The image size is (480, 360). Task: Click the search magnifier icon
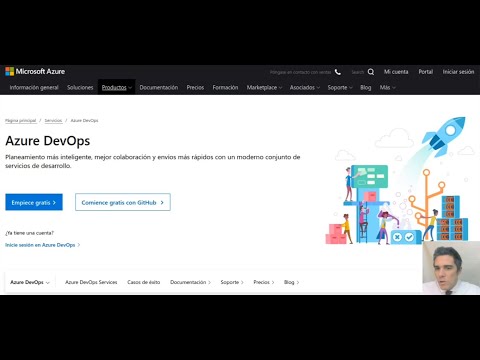point(371,72)
